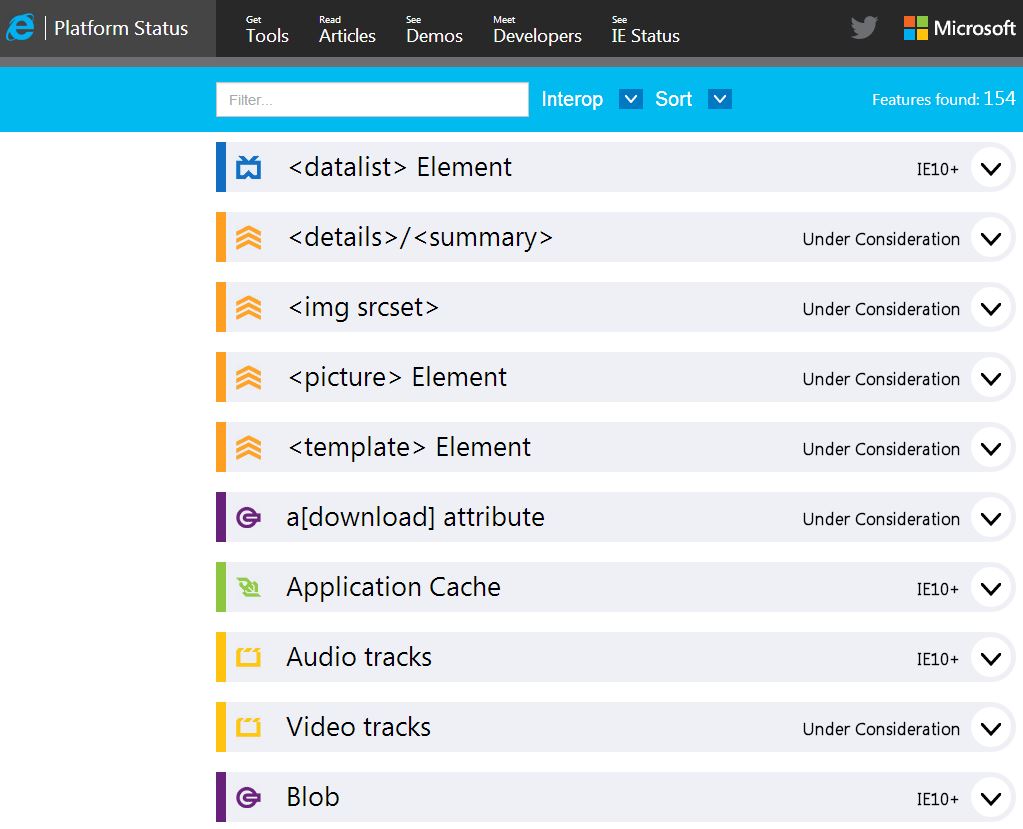Open the Twitter bird icon
Viewport: 1023px width, 829px height.
click(x=864, y=28)
